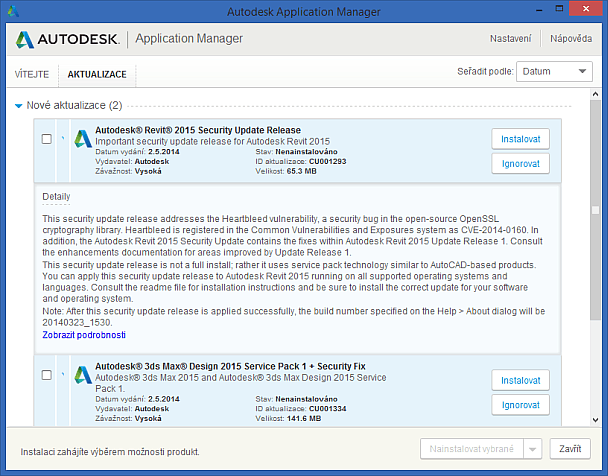608x476 pixels.
Task: Open the Seřadit podle Datum dropdown
Action: (554, 71)
